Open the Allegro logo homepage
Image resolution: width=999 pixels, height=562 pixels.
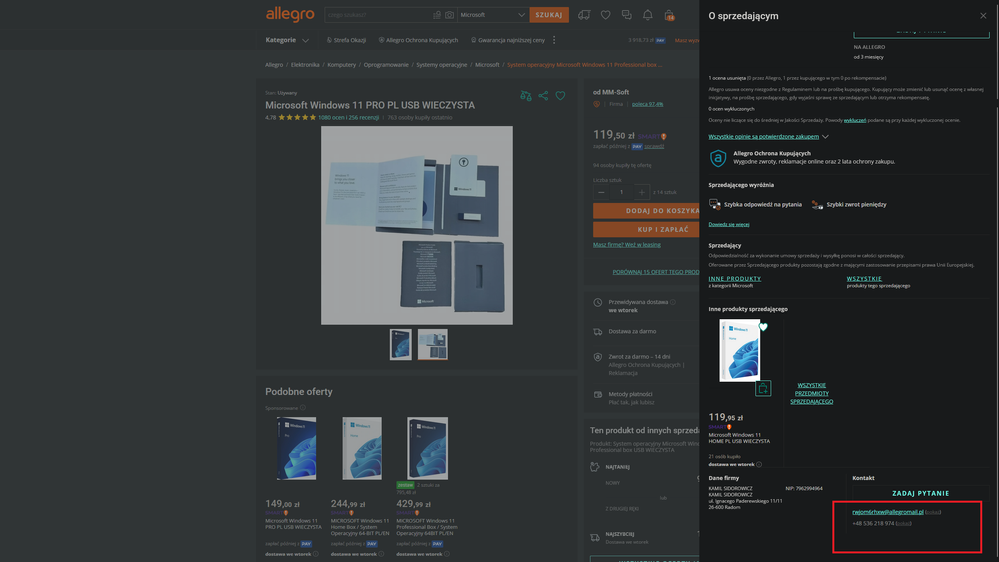290,14
